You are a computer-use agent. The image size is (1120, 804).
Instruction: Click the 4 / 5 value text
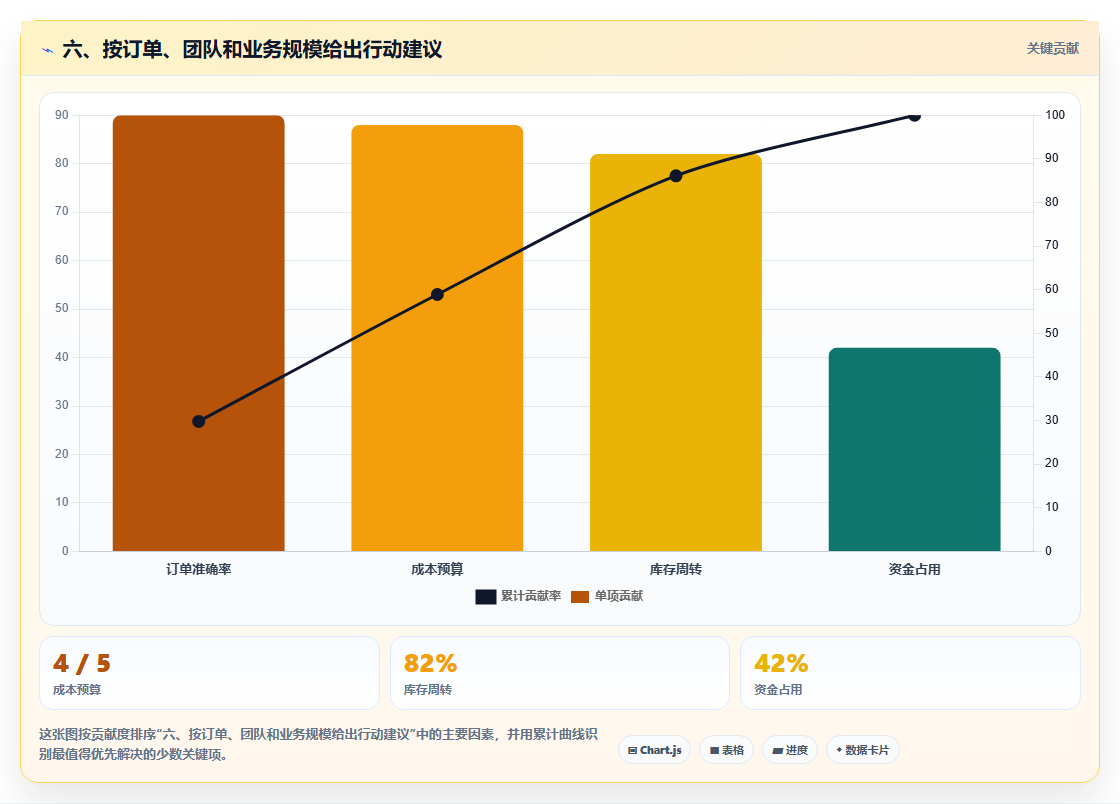(81, 663)
